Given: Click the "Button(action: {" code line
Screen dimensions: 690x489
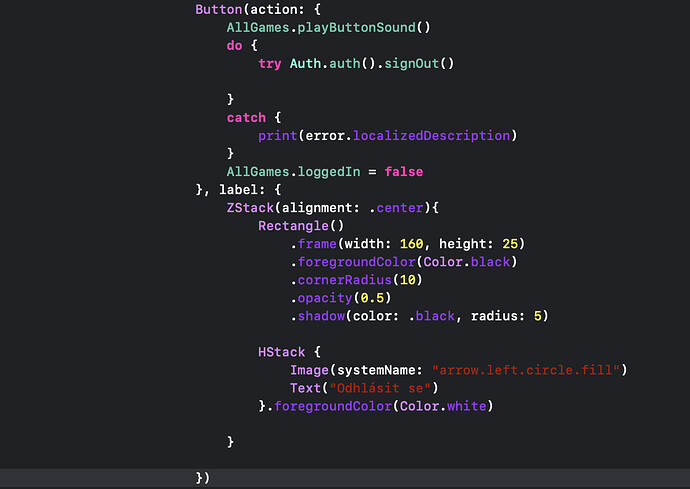Looking at the screenshot, I should [x=258, y=10].
